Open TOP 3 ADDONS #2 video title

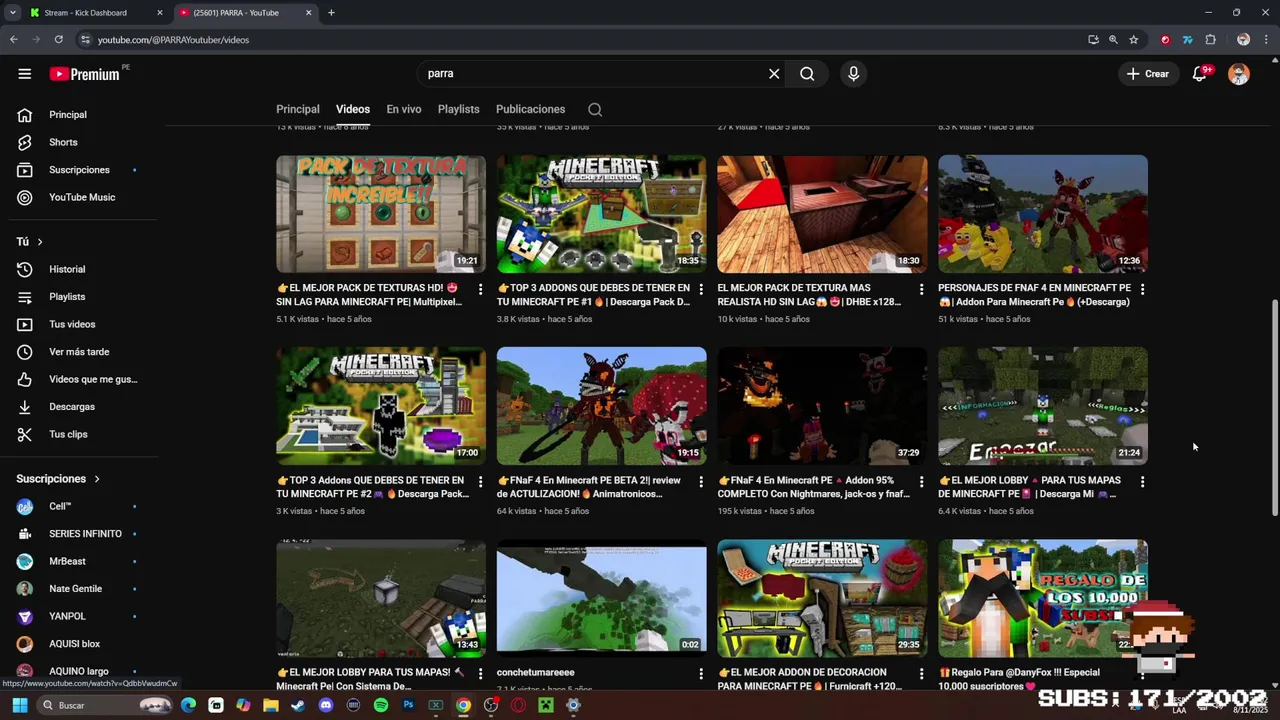[373, 487]
